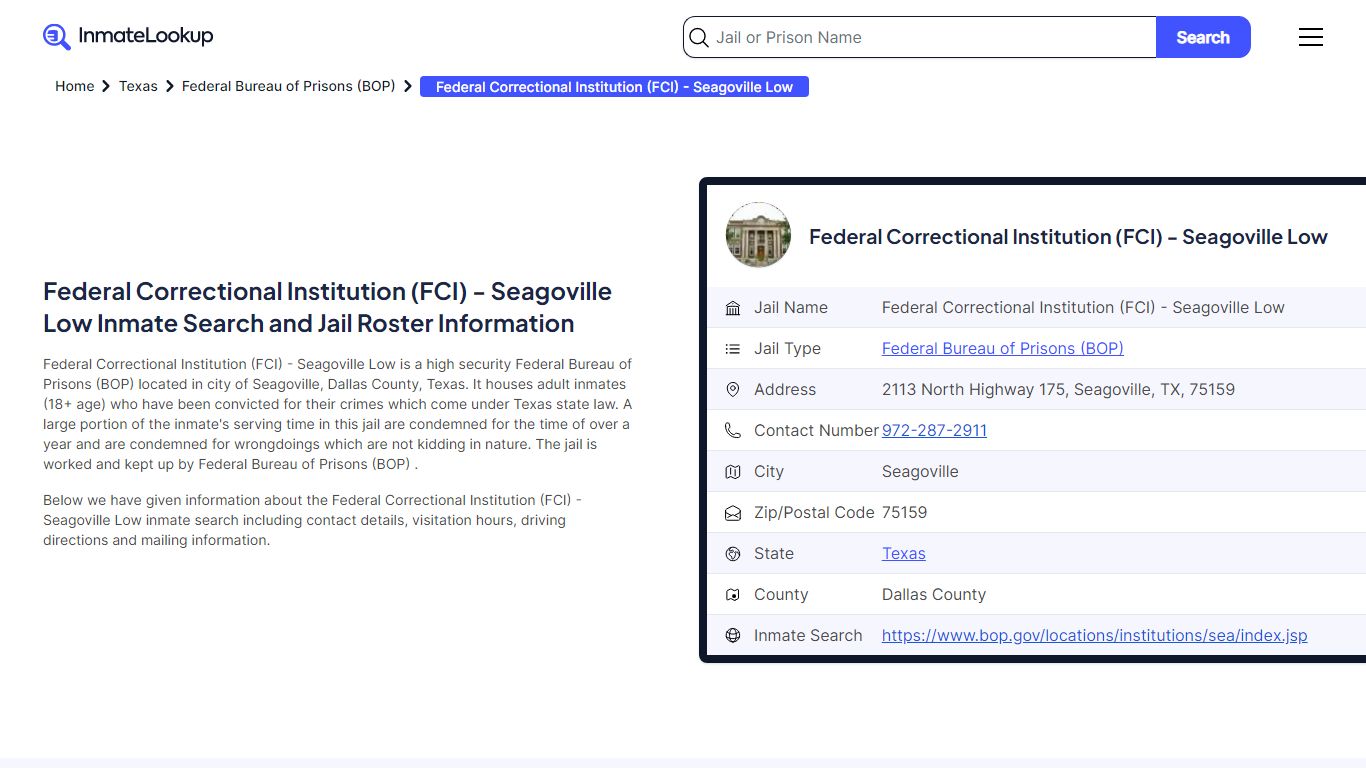Screen dimensions: 1366x768
Task: Click the Contact Number phone icon
Action: pos(733,431)
